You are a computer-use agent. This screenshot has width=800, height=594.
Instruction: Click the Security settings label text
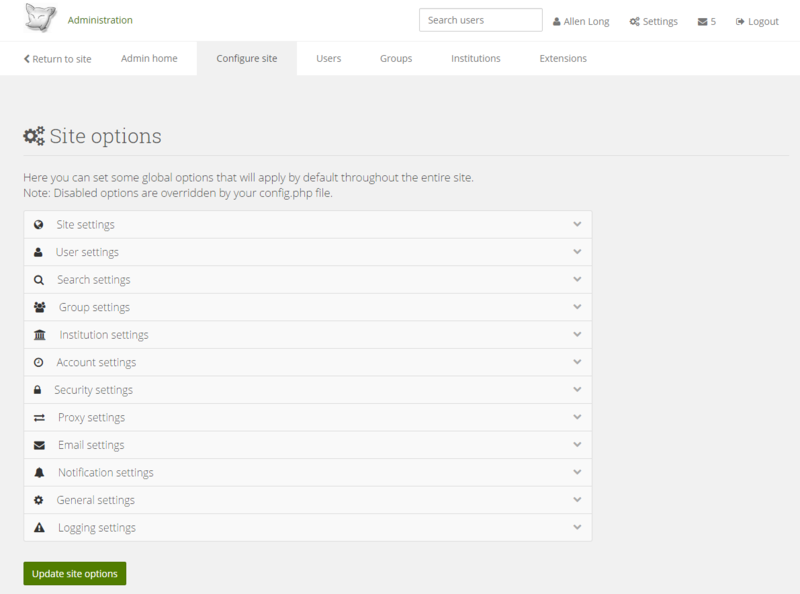(x=93, y=390)
